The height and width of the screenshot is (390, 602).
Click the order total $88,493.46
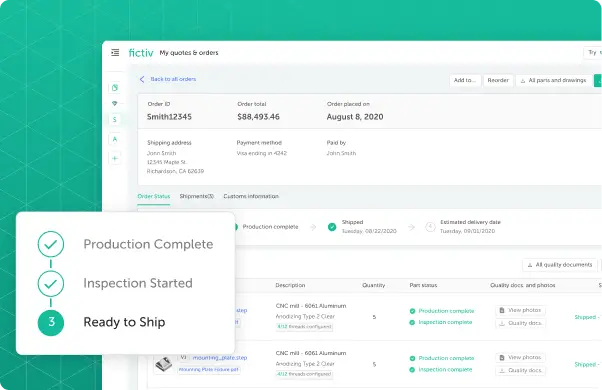tap(258, 117)
